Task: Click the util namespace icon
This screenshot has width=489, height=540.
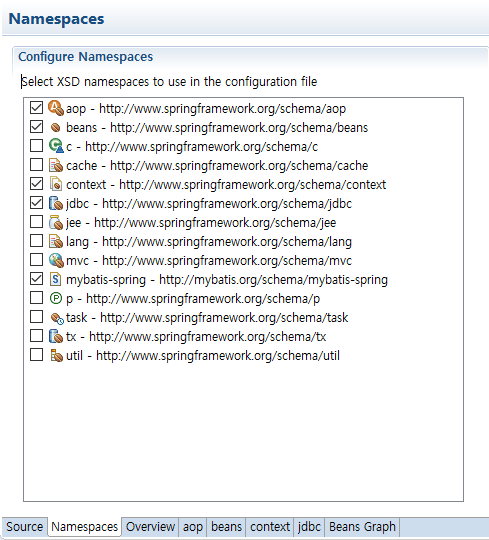Action: click(x=56, y=355)
